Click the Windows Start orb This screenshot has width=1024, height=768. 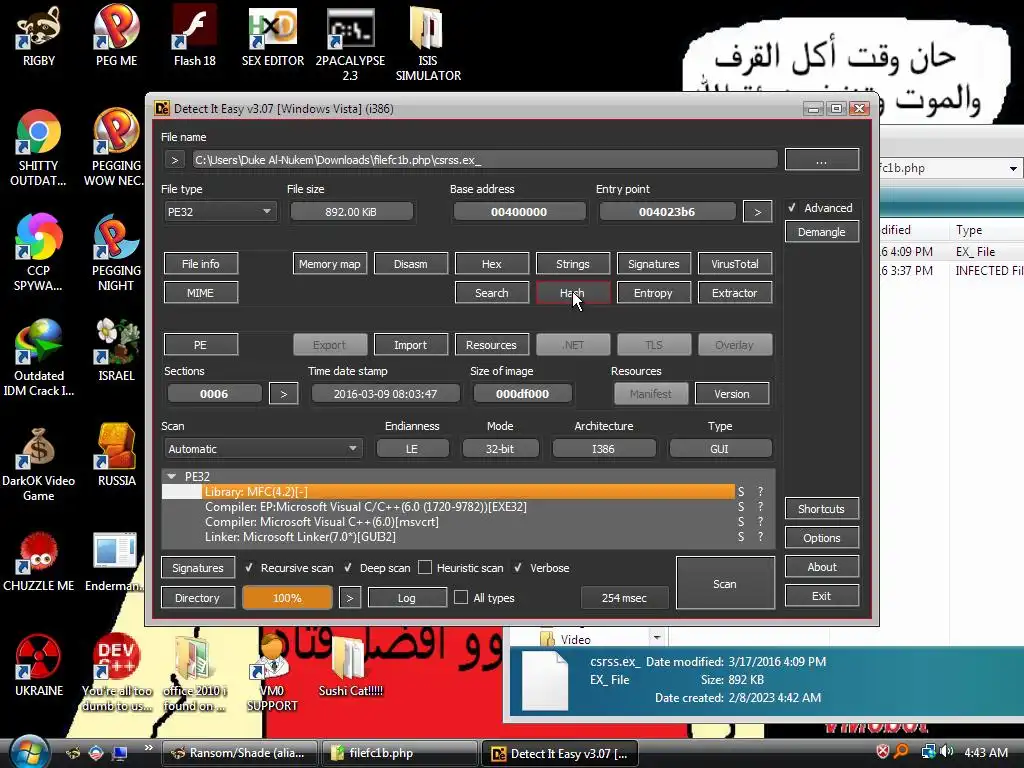pos(27,752)
